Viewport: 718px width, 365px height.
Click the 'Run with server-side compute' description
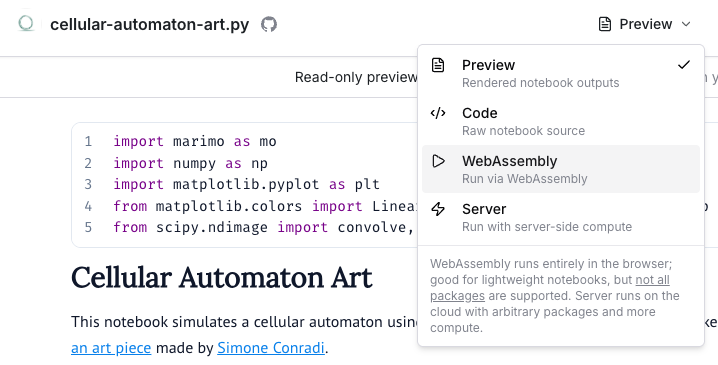pos(547,227)
